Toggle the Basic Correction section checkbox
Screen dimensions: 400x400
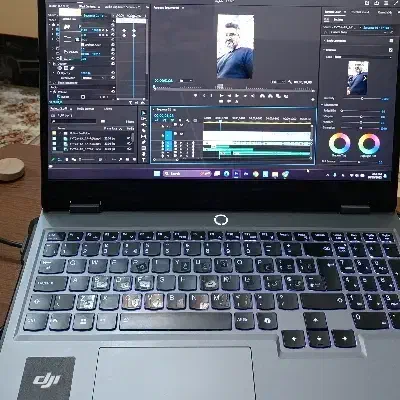tap(391, 41)
